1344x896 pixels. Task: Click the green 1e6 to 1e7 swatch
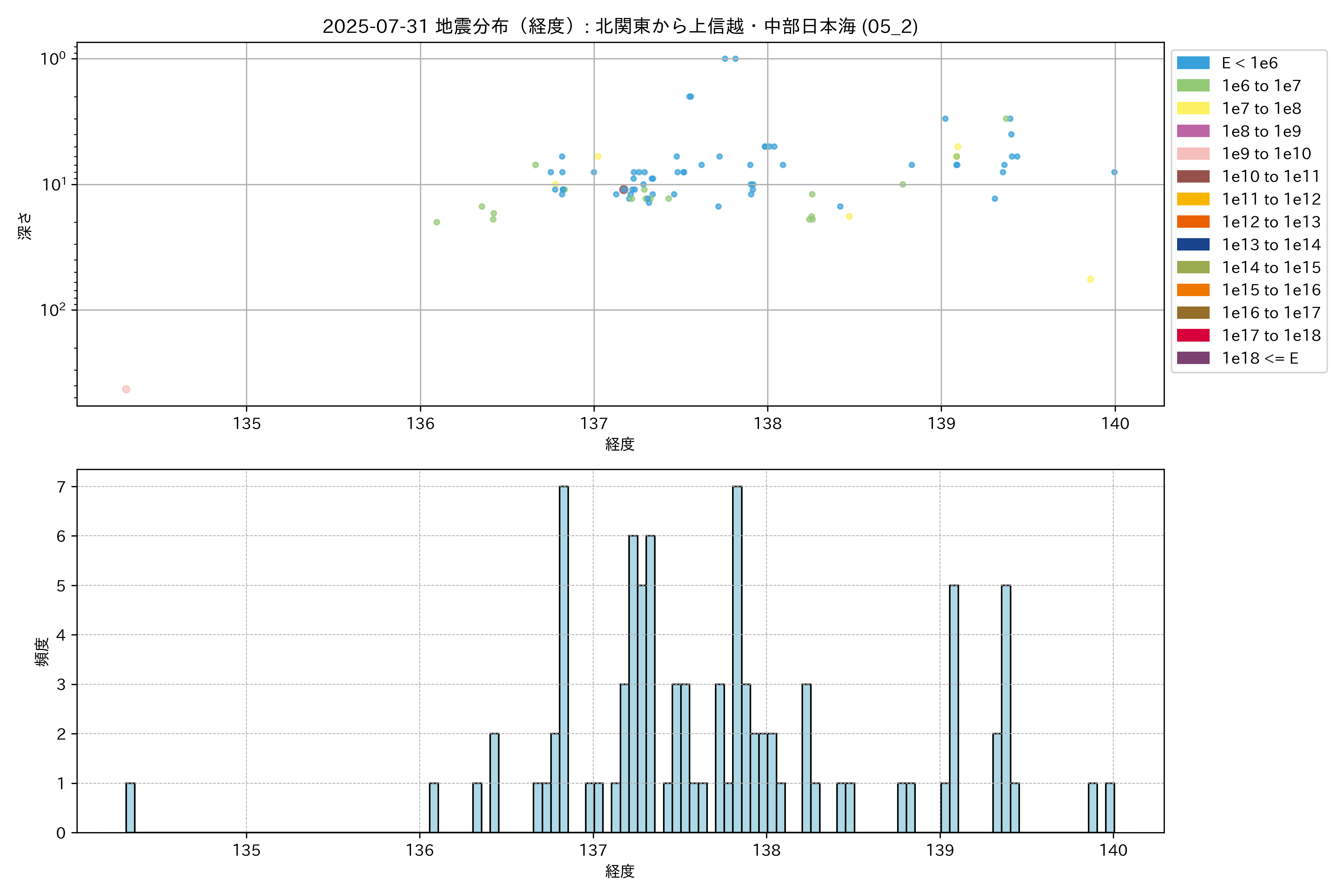1192,86
